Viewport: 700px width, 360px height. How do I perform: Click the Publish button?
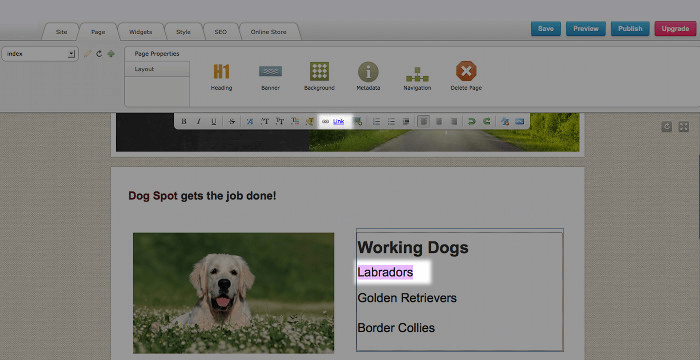click(x=630, y=29)
